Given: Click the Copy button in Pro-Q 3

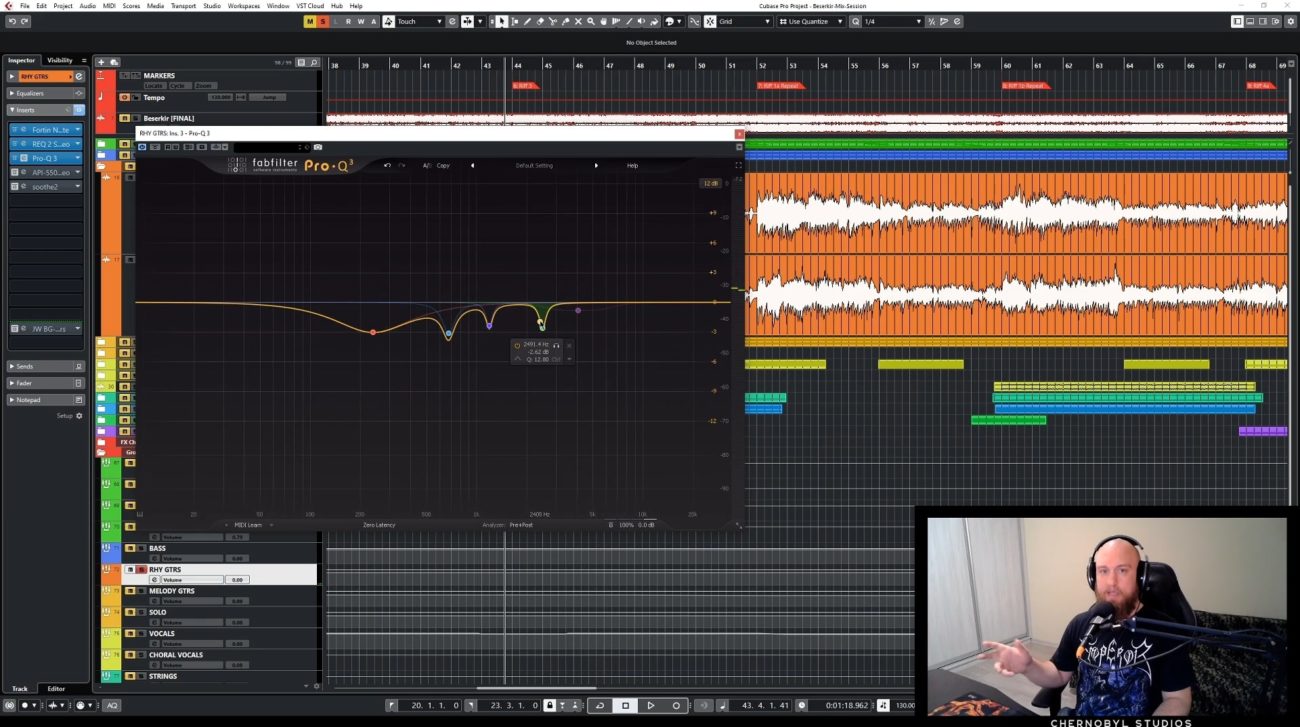Looking at the screenshot, I should [x=443, y=165].
